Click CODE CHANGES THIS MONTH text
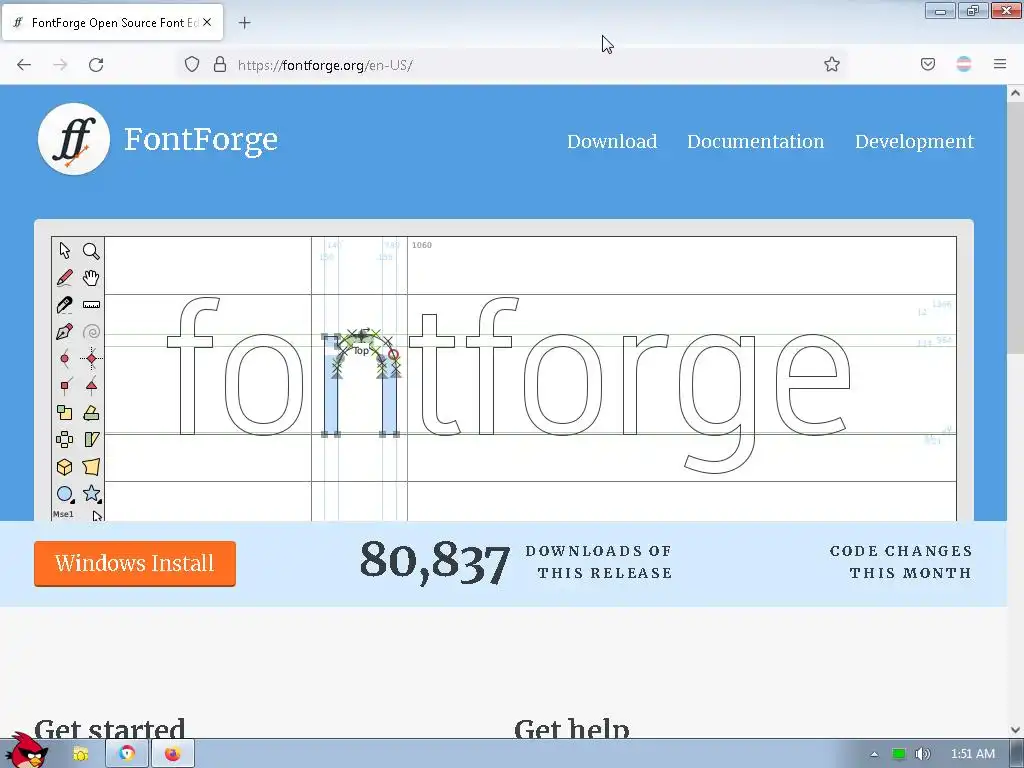1024x768 pixels. click(x=901, y=562)
